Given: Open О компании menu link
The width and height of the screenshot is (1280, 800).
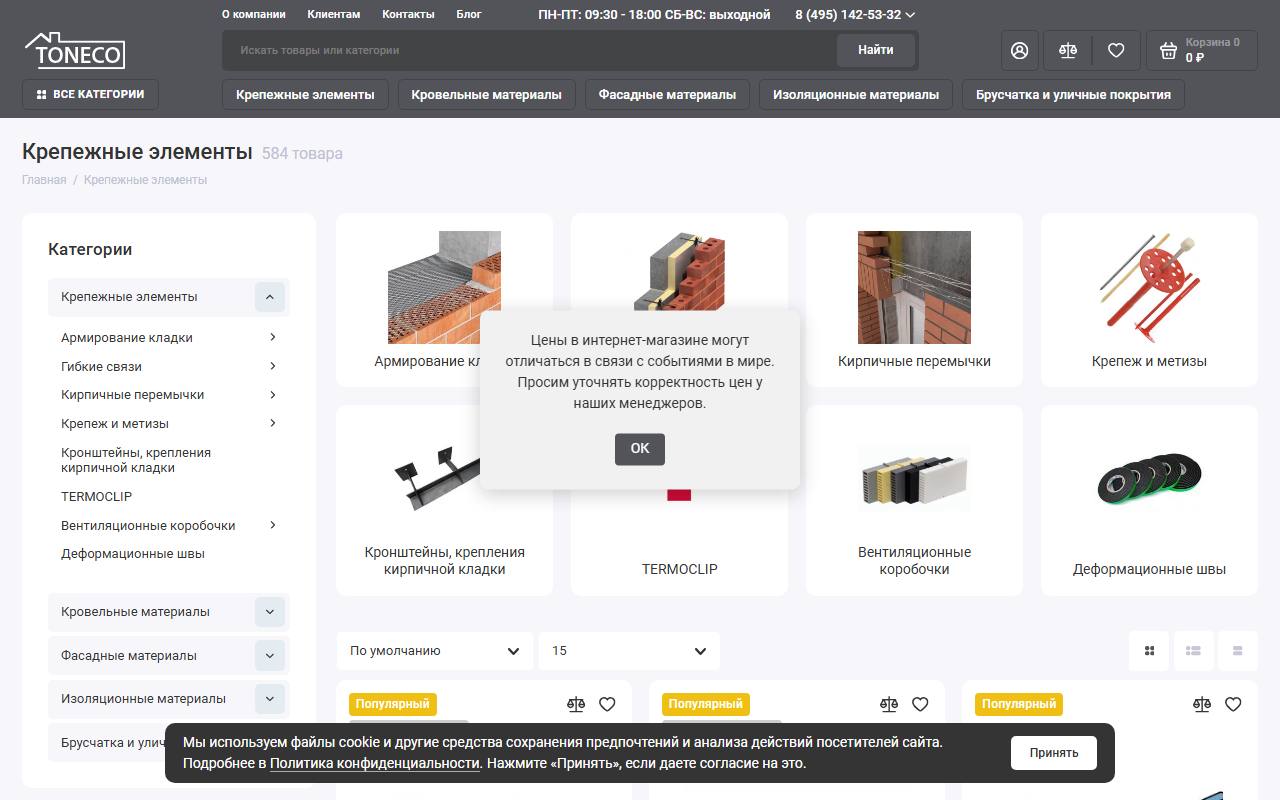Looking at the screenshot, I should pyautogui.click(x=253, y=14).
